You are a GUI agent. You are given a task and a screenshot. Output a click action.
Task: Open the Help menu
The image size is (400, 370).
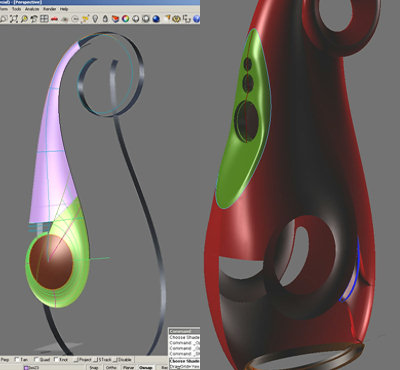click(64, 9)
